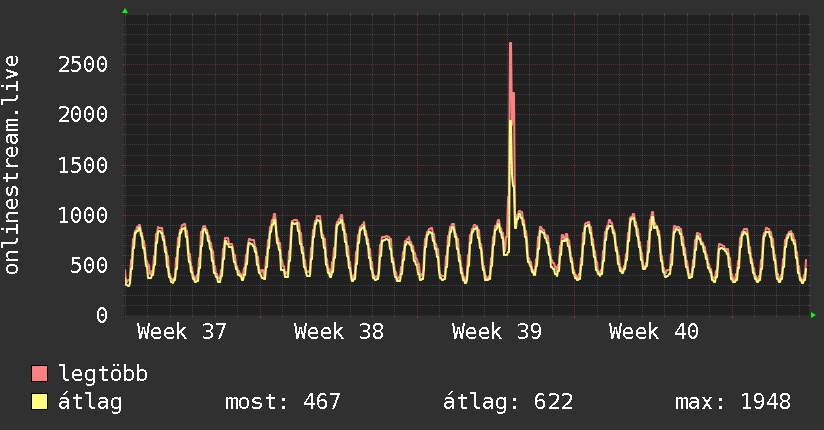Click the Week 38 axis label
The height and width of the screenshot is (430, 824).
tap(339, 332)
